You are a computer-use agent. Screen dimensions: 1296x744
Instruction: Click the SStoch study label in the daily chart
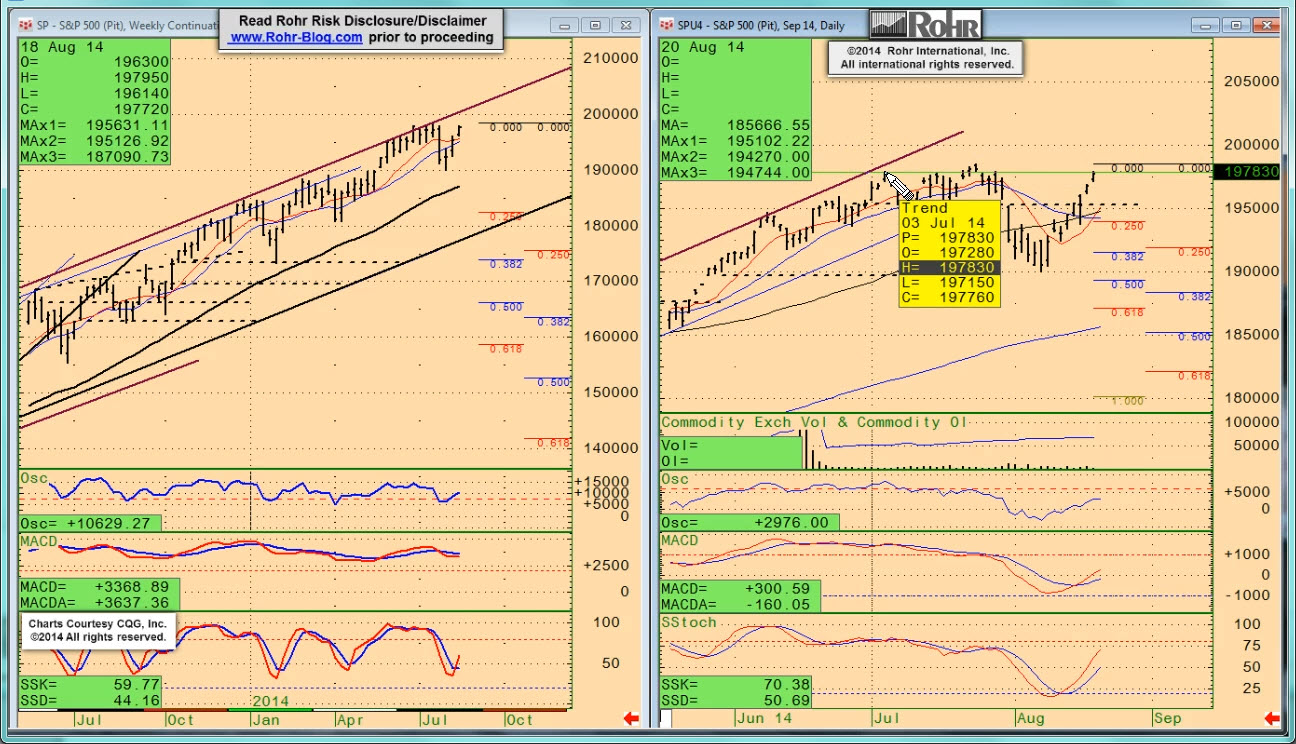tap(689, 622)
